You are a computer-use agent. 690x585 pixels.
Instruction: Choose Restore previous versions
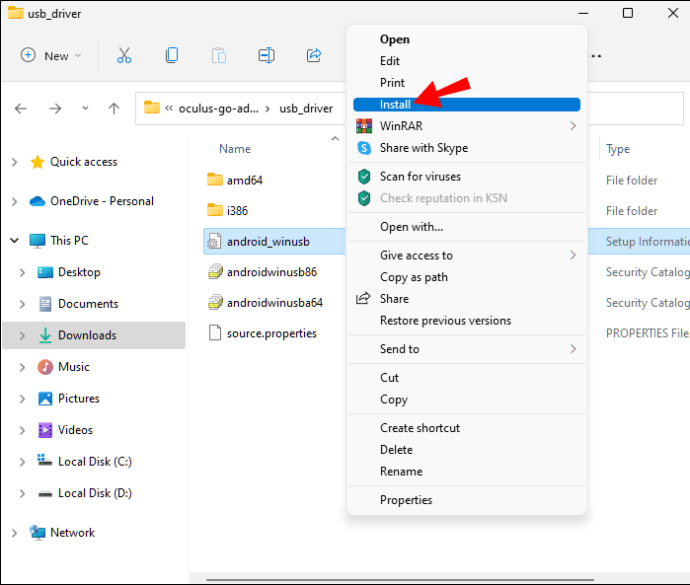[466, 320]
